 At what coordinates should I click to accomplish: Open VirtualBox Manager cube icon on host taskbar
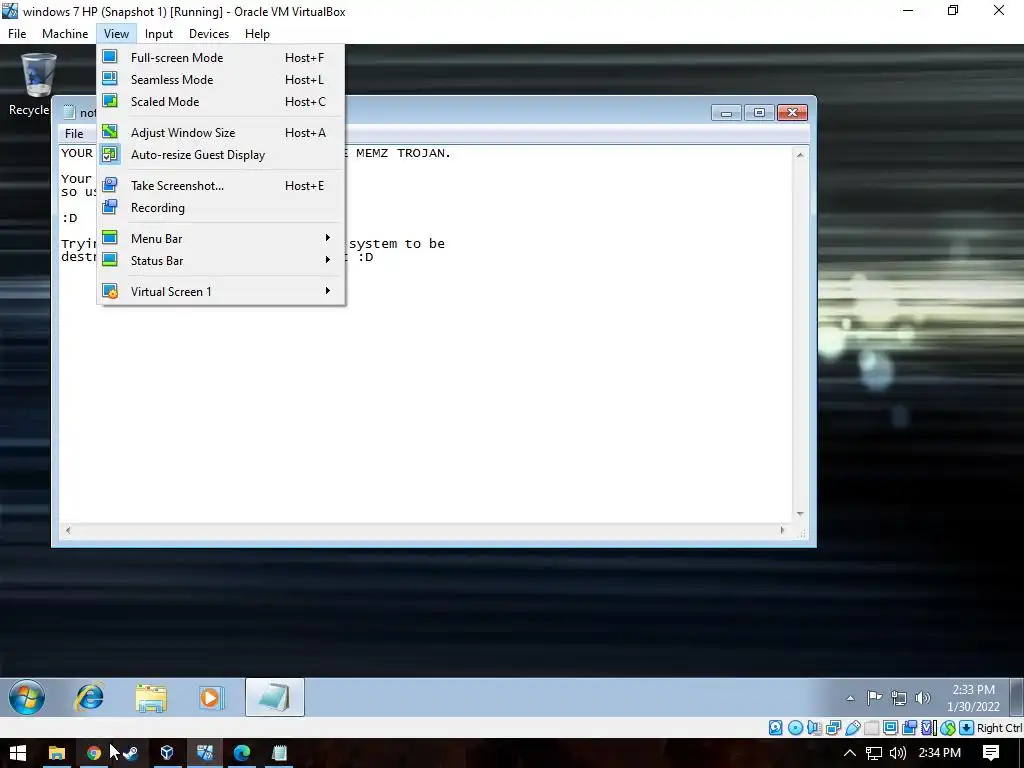pyautogui.click(x=167, y=753)
